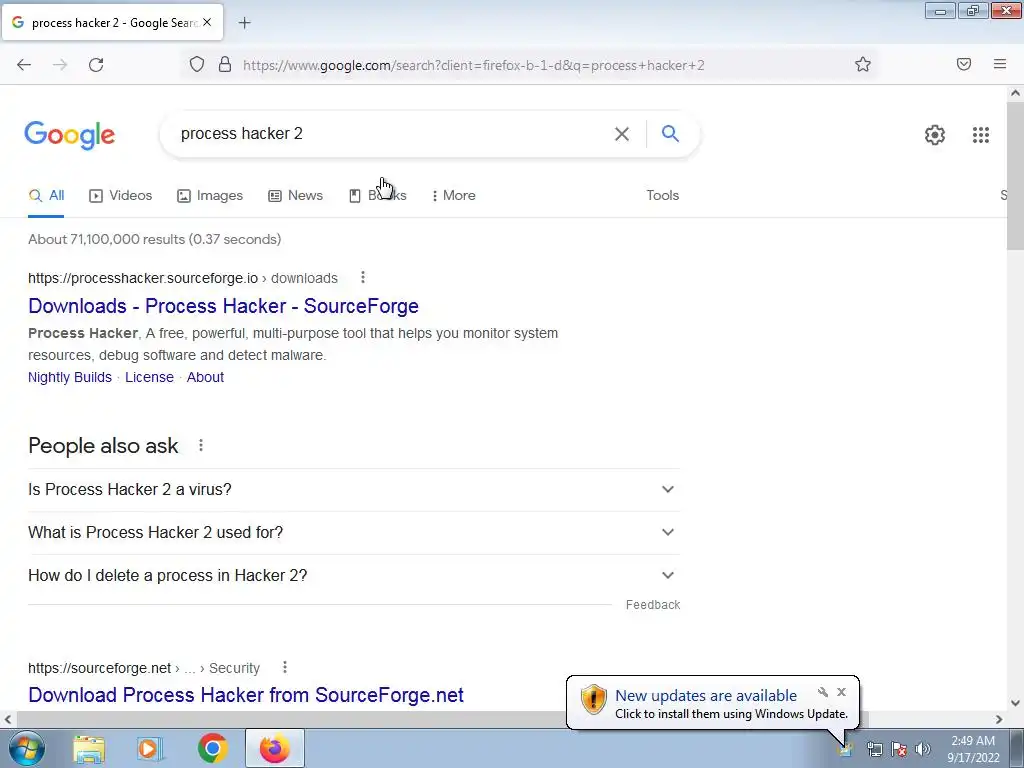Open the Firefox hamburger menu
Image resolution: width=1024 pixels, height=768 pixels.
(1000, 64)
